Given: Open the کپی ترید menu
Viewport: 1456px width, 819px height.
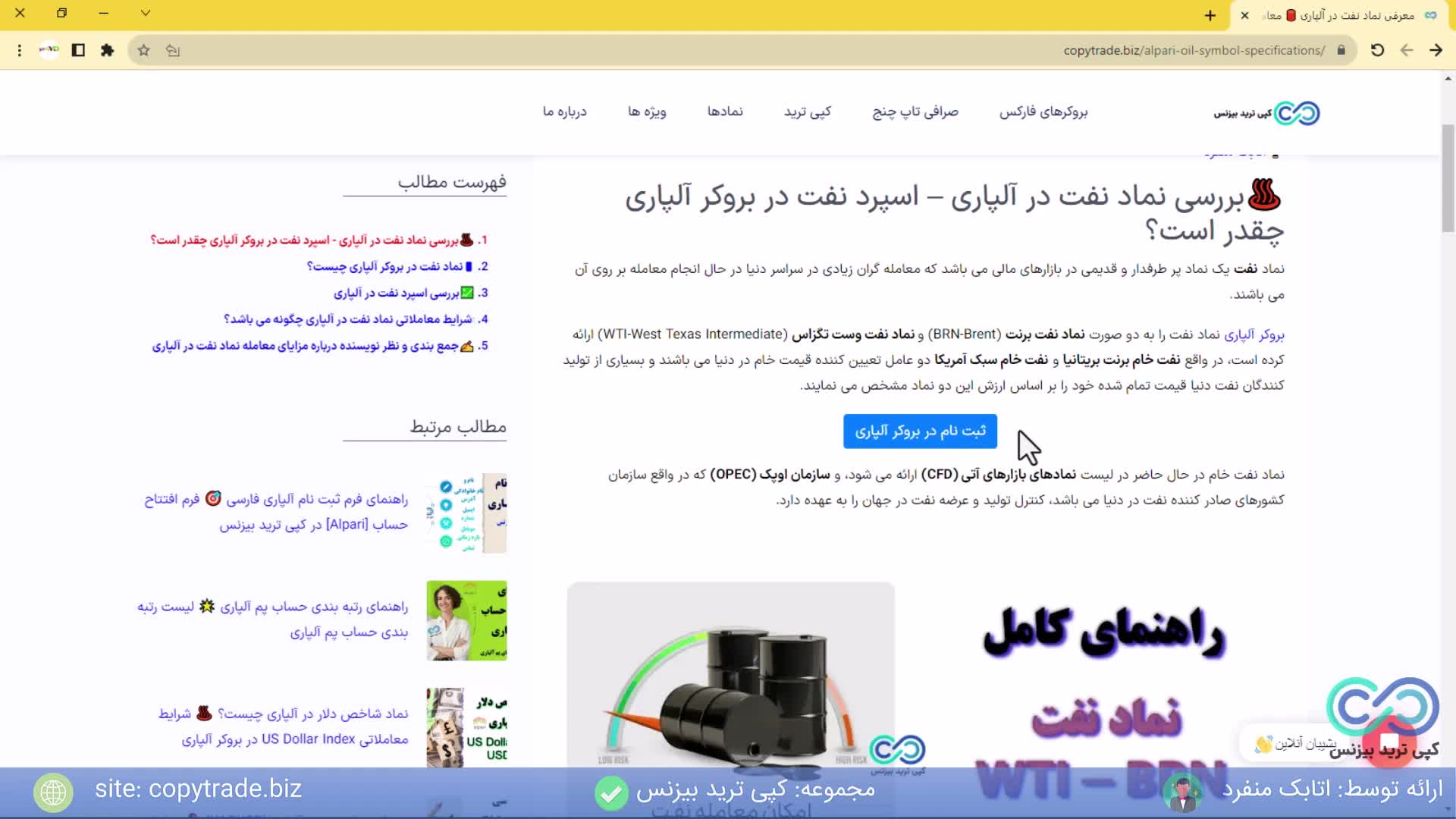Looking at the screenshot, I should (807, 111).
